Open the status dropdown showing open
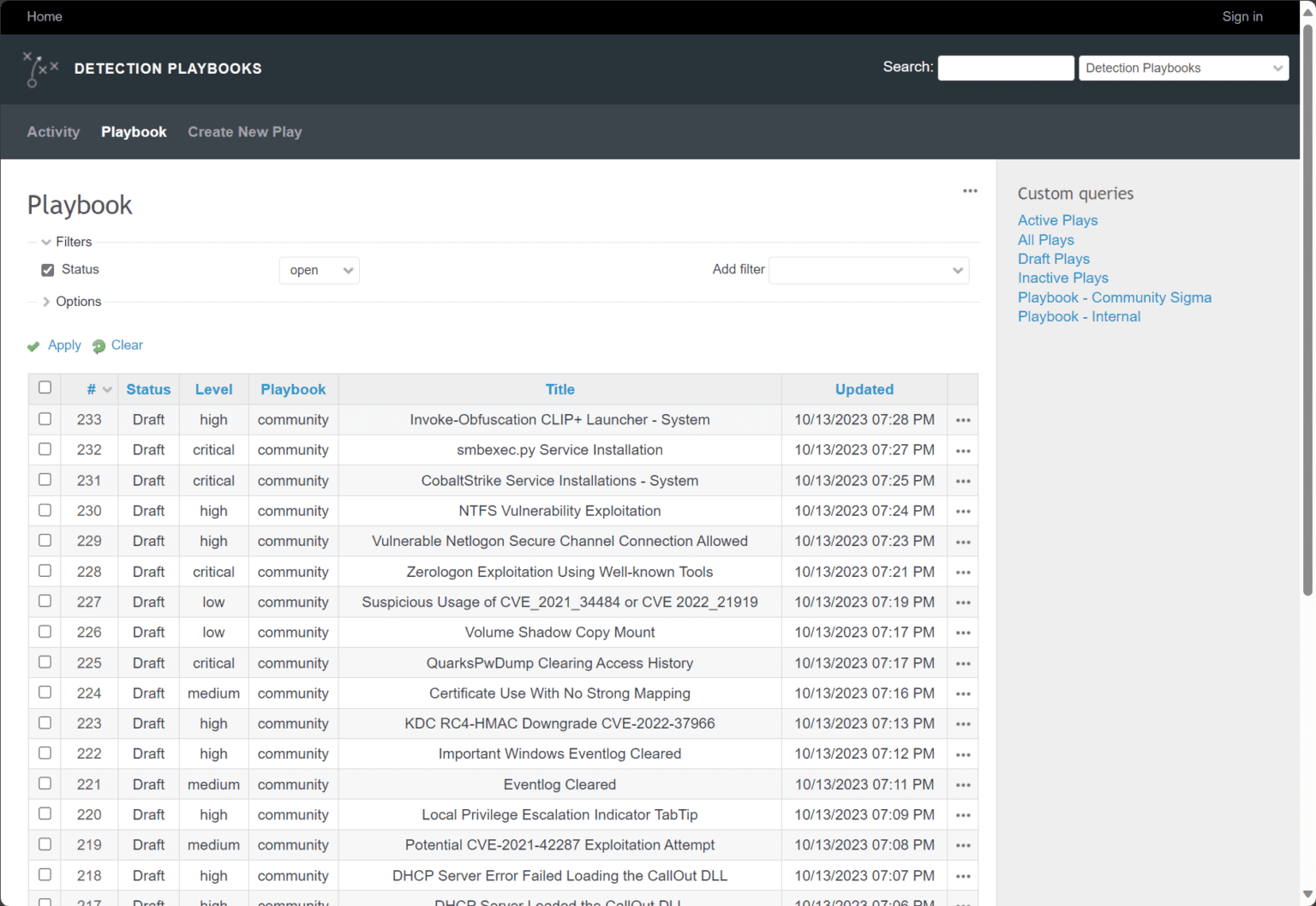Screen dimensions: 1316x906 click(319, 270)
